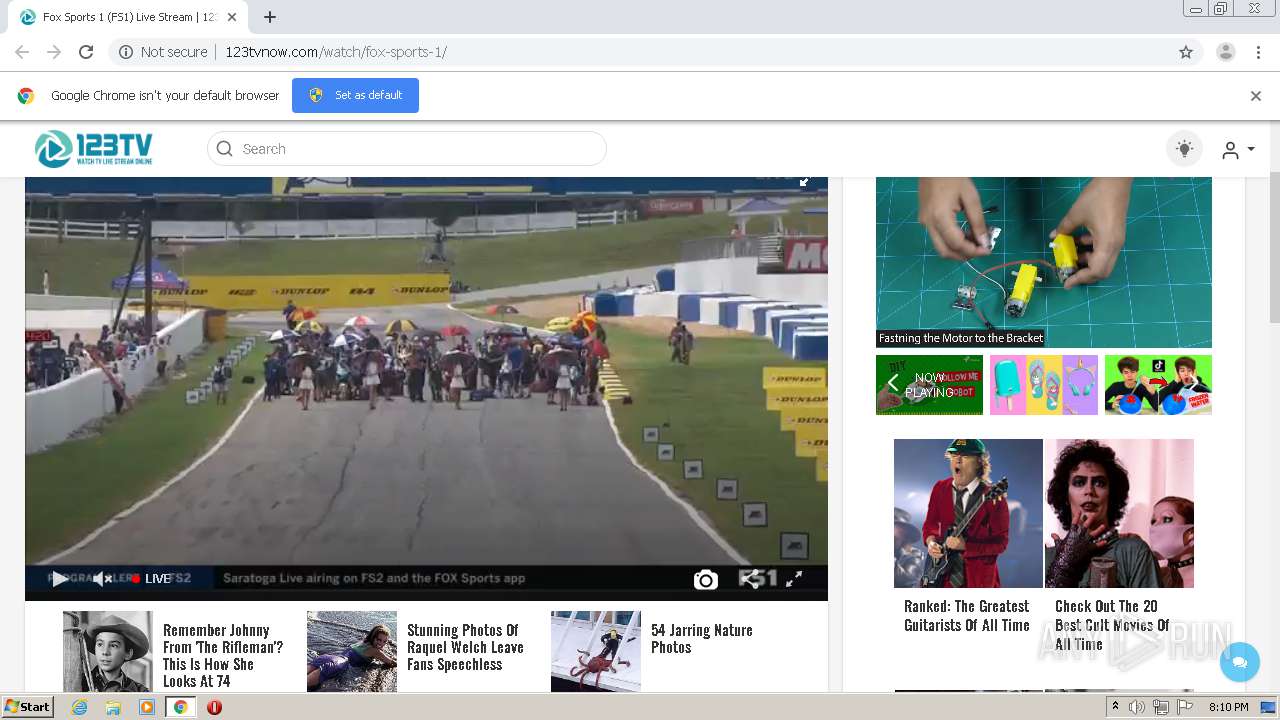Open '54 Jarring Nature Photos' article
Viewport: 1280px width, 720px height.
(702, 638)
